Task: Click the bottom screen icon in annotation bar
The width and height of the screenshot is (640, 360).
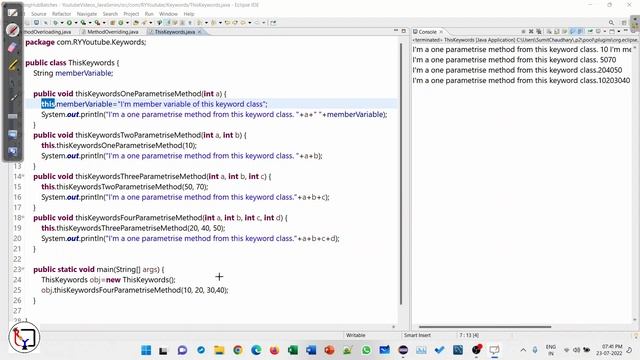Action: (x=13, y=151)
